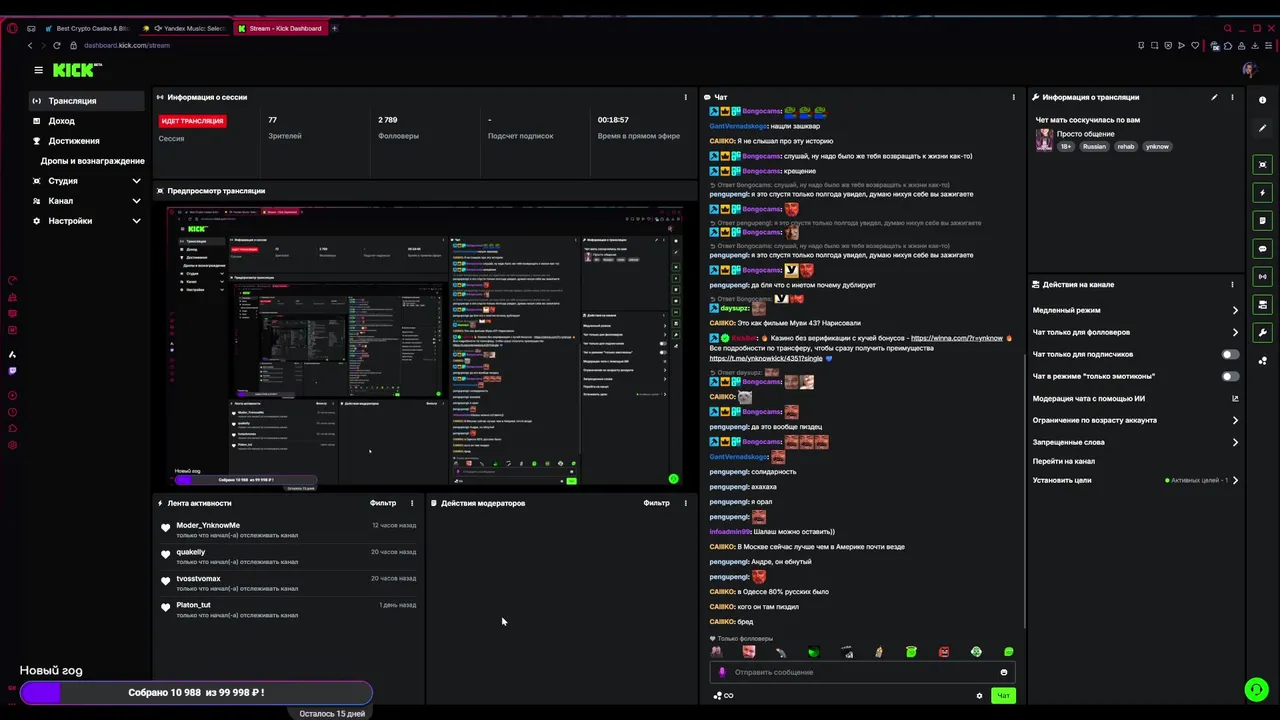This screenshot has height=720, width=1280.
Task: Click the message input field Отправить сообщение
Action: click(x=860, y=672)
